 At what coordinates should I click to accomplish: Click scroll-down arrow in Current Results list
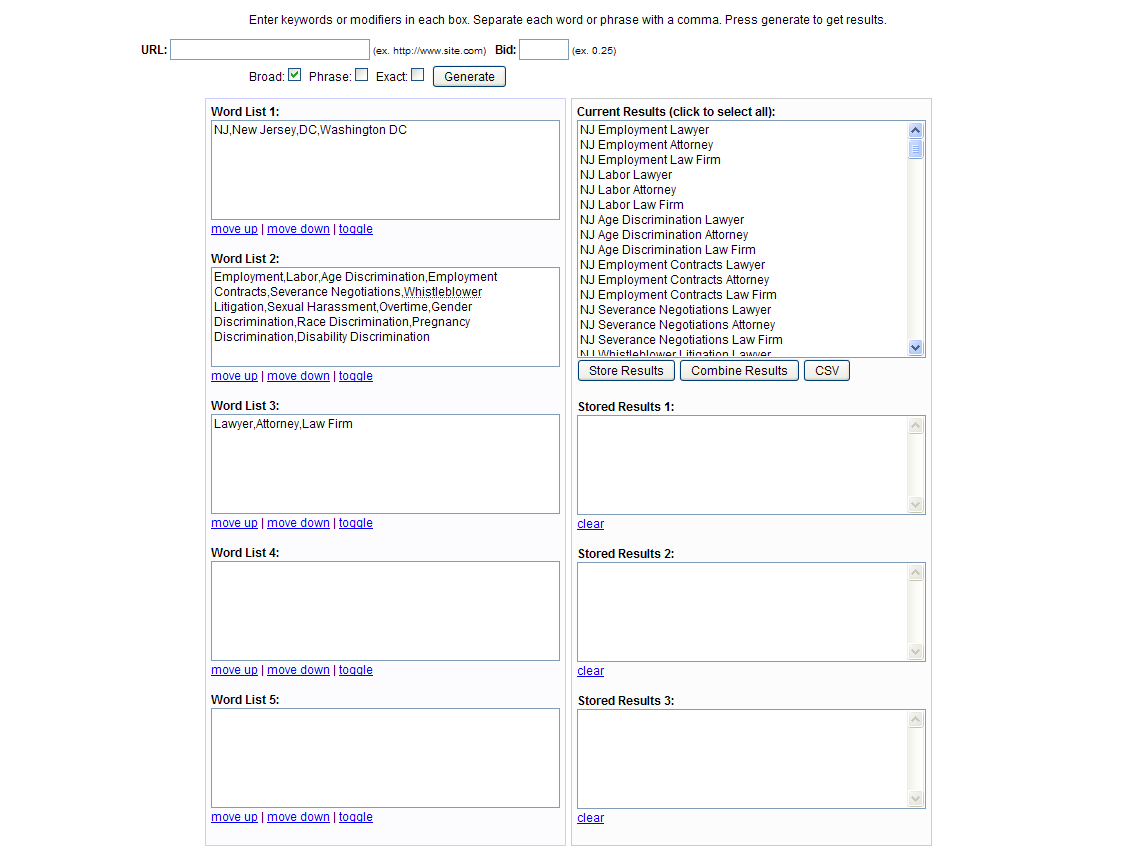pyautogui.click(x=916, y=348)
